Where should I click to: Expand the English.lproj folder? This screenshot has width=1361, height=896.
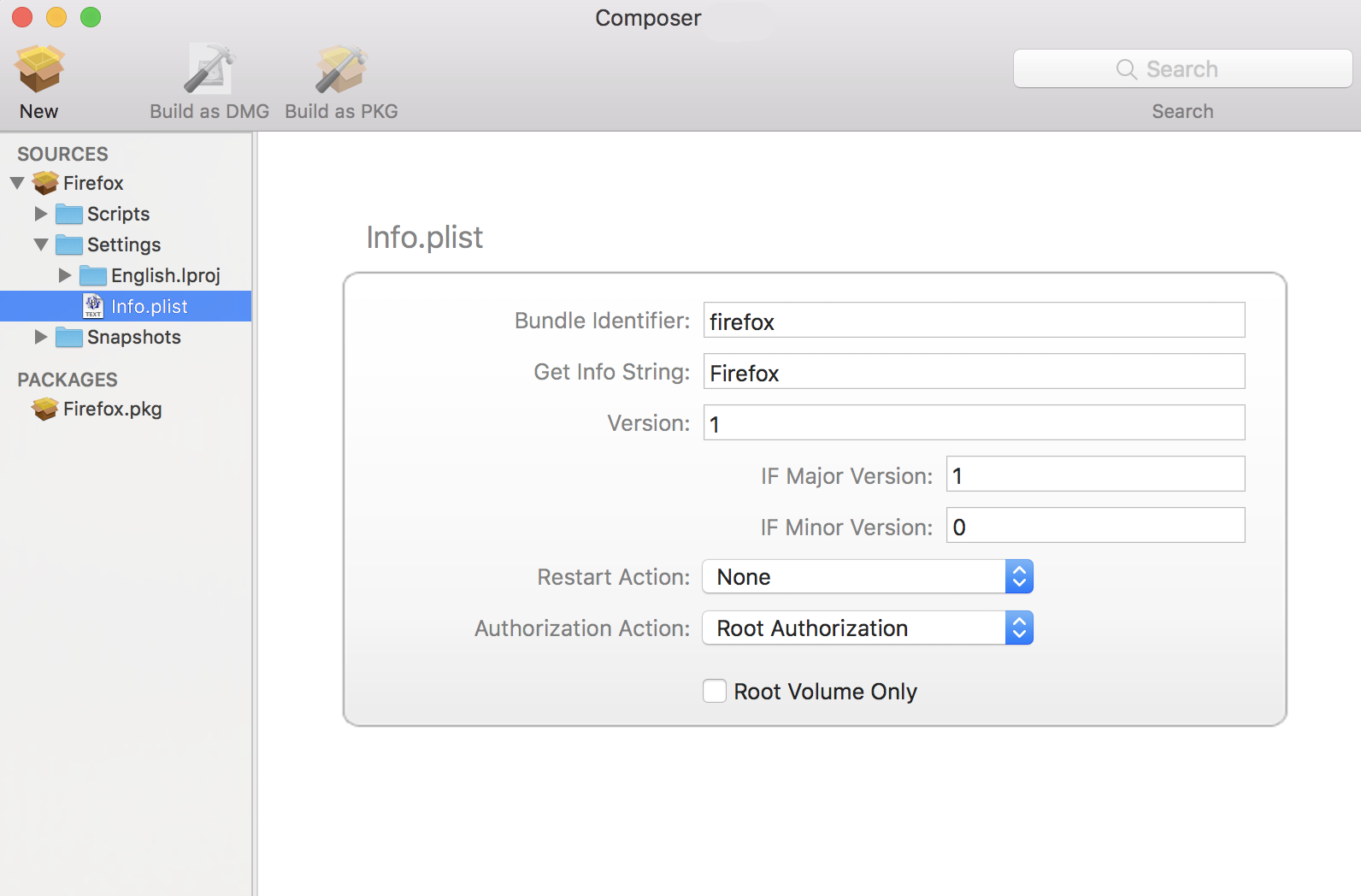point(65,275)
